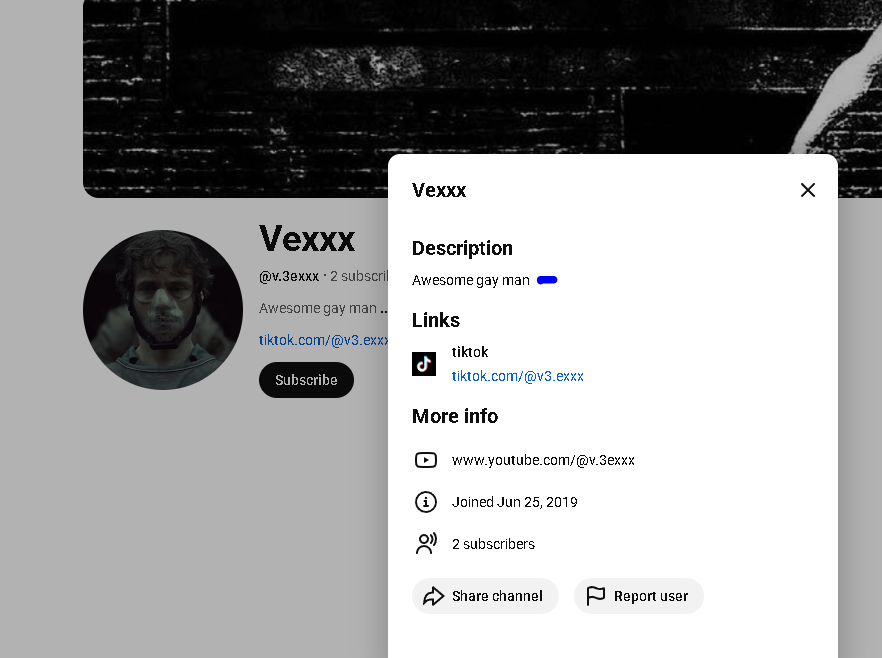This screenshot has width=882, height=658.
Task: Click the share arrow icon
Action: tap(433, 596)
